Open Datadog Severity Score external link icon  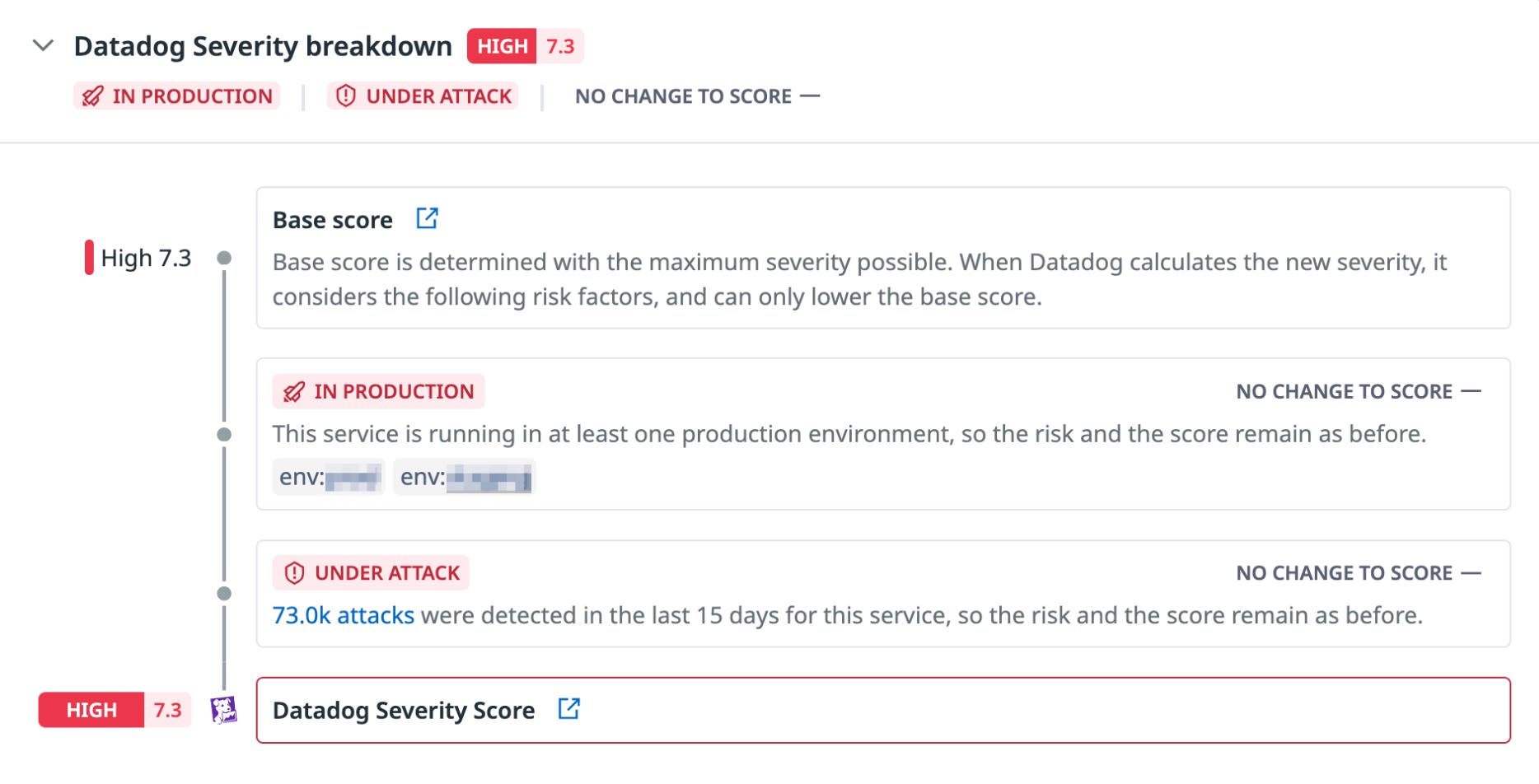567,709
